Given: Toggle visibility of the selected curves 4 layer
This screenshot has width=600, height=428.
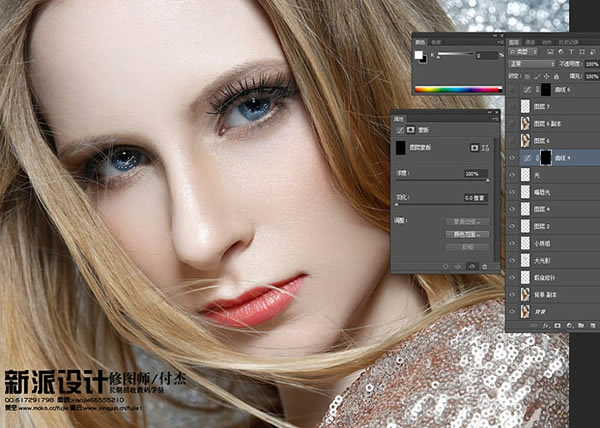Looking at the screenshot, I should (x=512, y=158).
